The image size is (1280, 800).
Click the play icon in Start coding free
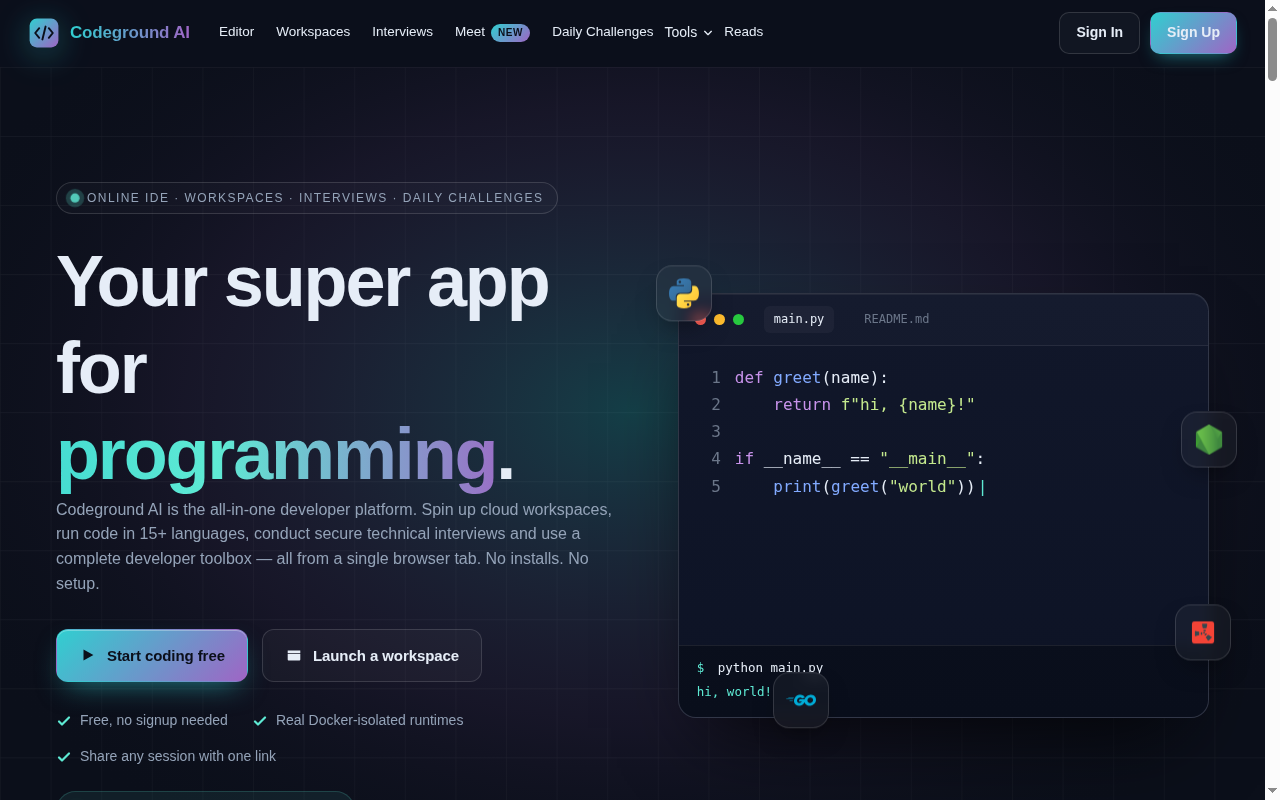click(x=88, y=655)
